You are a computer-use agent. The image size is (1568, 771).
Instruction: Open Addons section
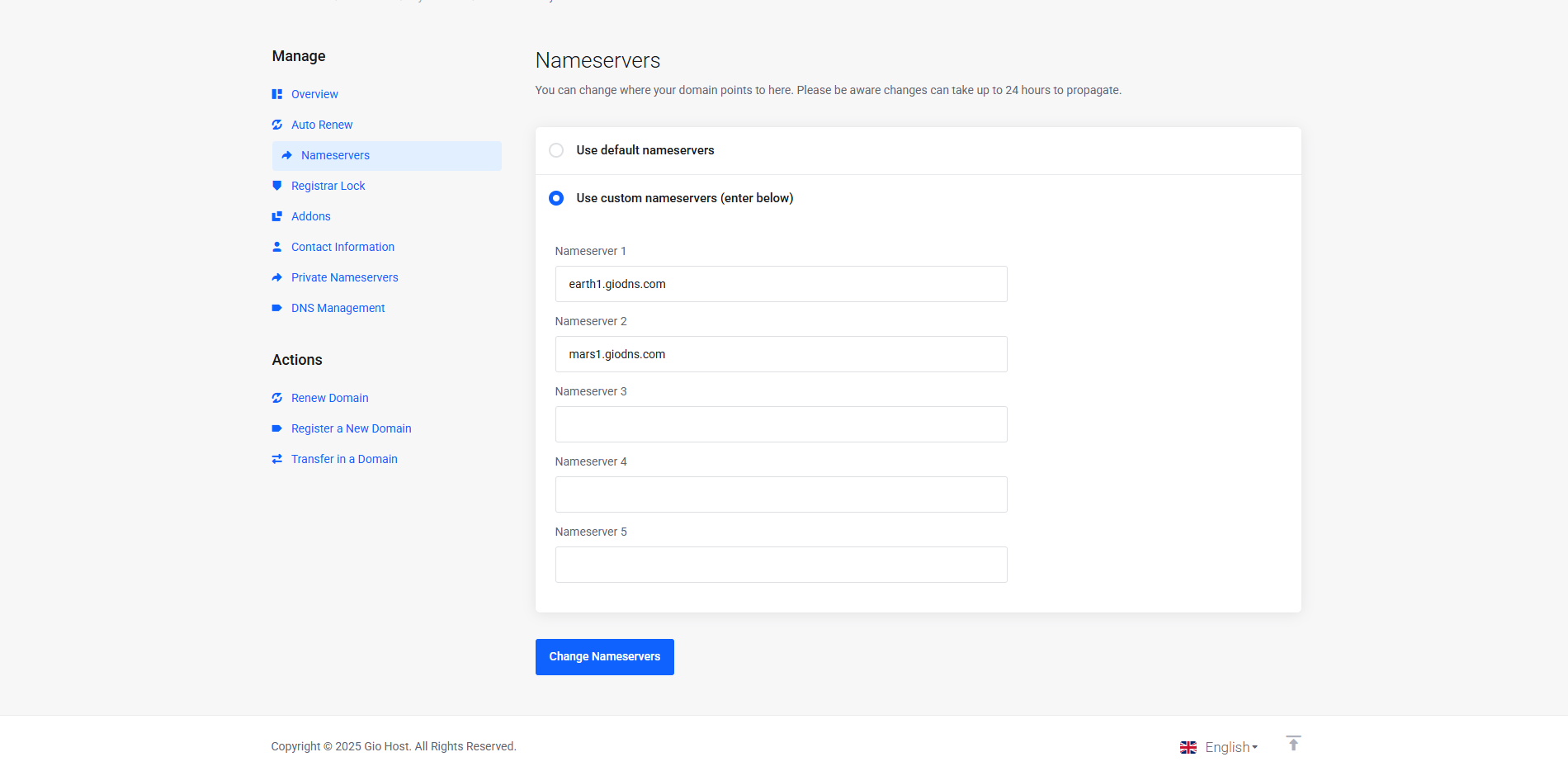(310, 216)
